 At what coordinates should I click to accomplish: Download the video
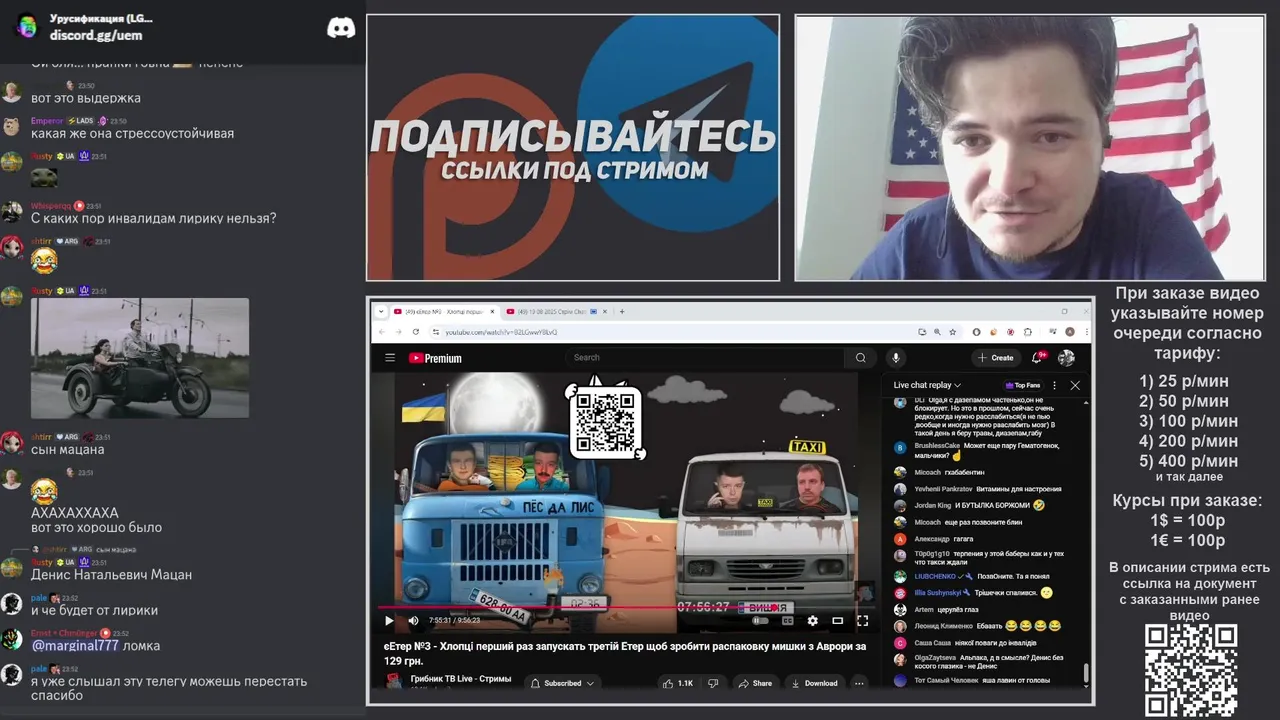814,683
